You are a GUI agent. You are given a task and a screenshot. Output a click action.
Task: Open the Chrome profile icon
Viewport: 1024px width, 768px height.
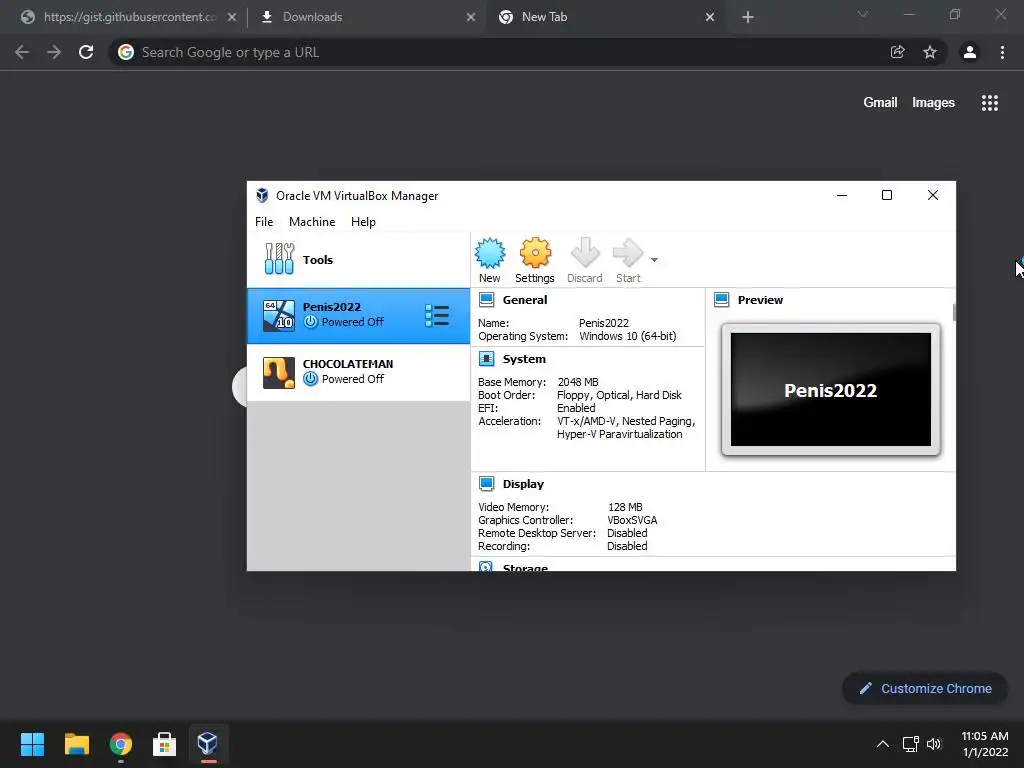970,52
